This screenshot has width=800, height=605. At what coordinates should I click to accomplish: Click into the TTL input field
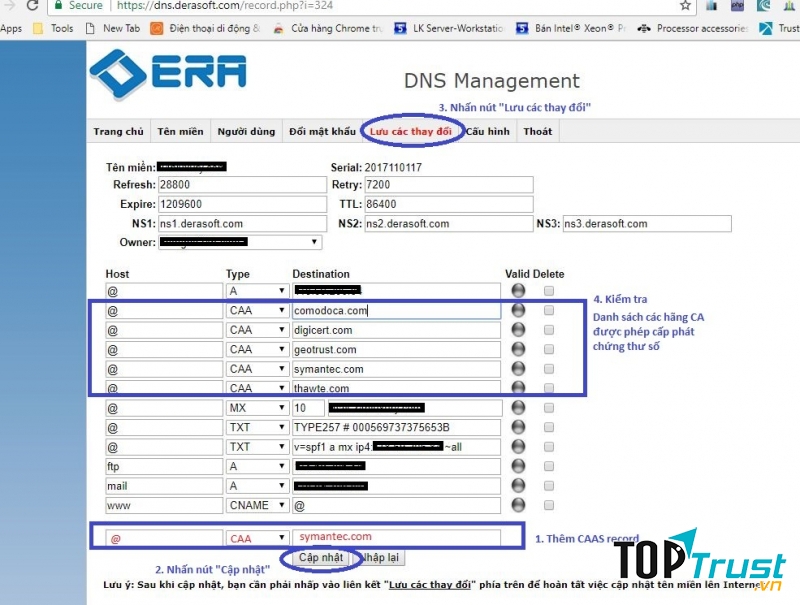(448, 204)
